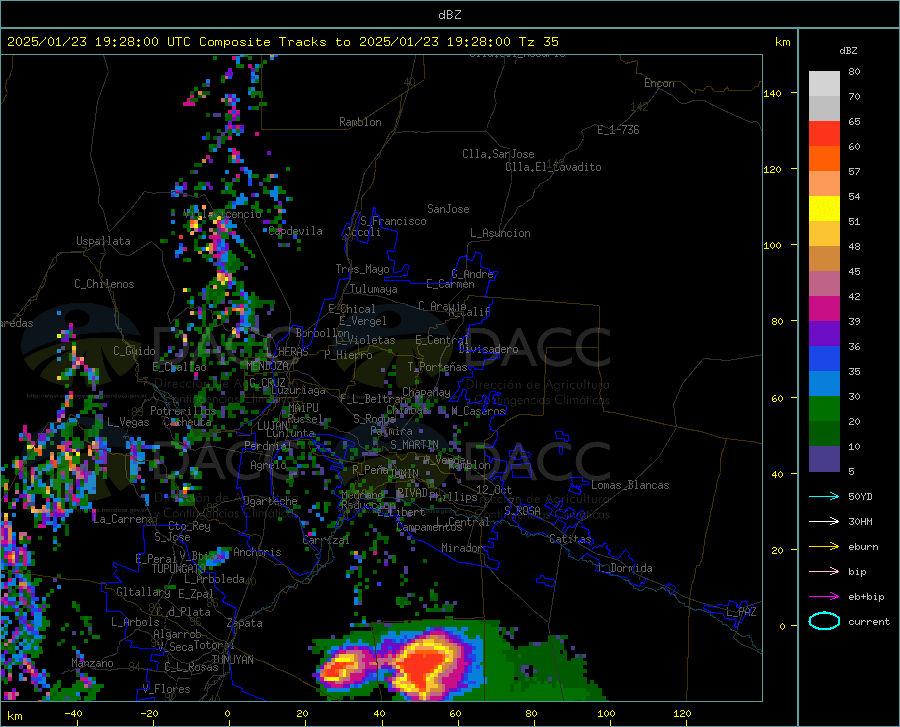The image size is (900, 727).
Task: Click the dBZ title at top
Action: pos(449,15)
